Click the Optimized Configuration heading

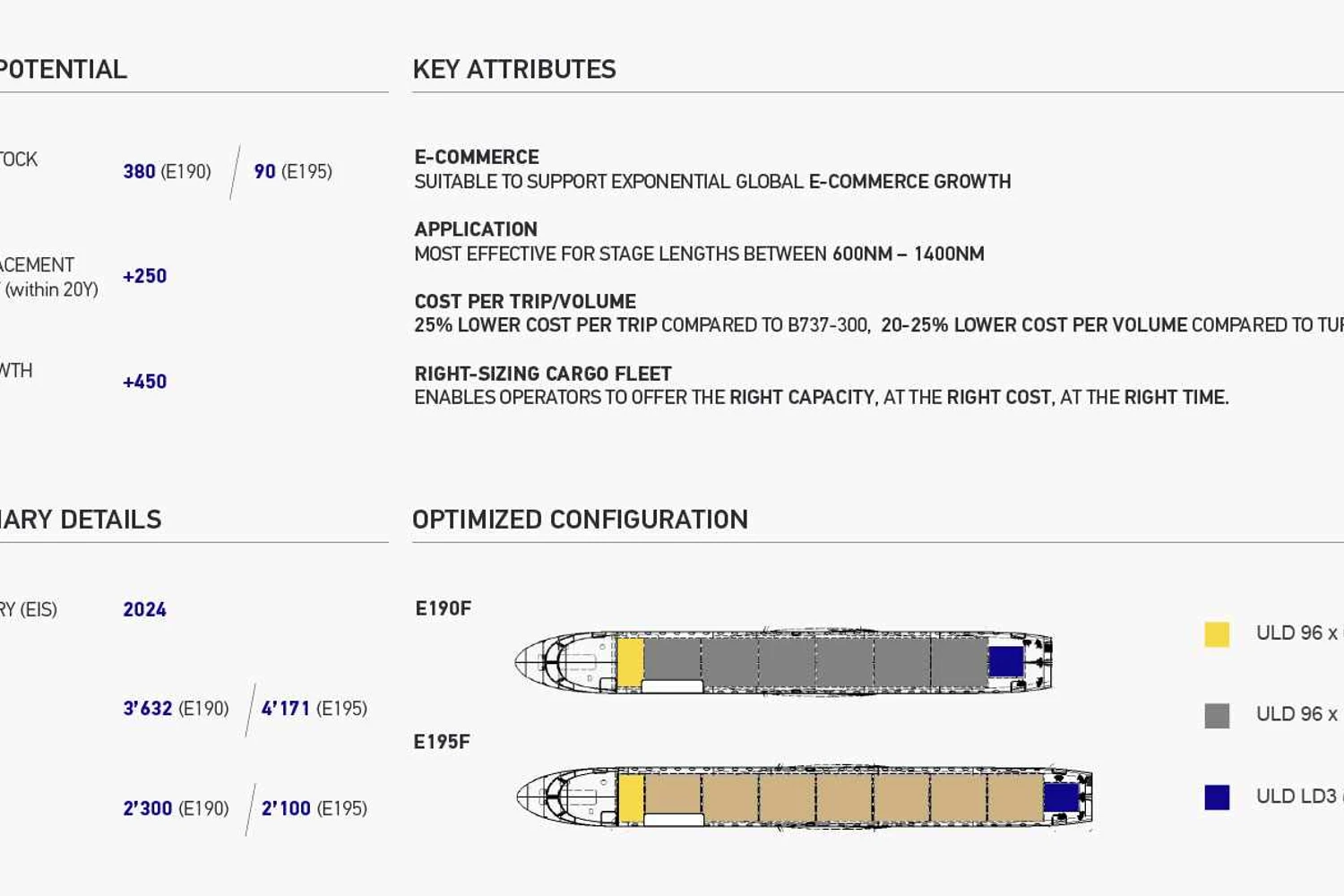[x=580, y=519]
